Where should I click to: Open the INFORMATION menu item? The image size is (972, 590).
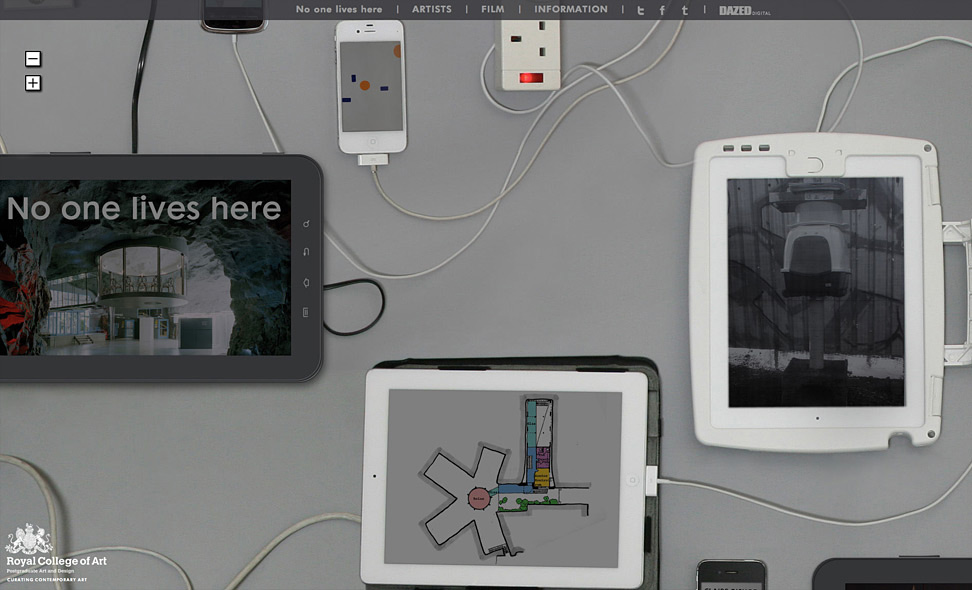(x=571, y=9)
